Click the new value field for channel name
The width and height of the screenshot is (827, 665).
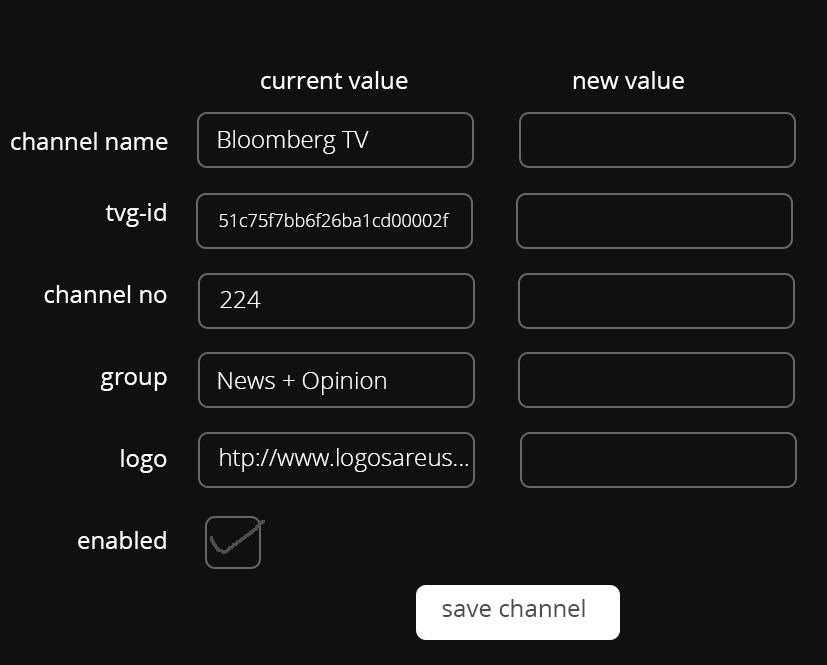click(656, 140)
